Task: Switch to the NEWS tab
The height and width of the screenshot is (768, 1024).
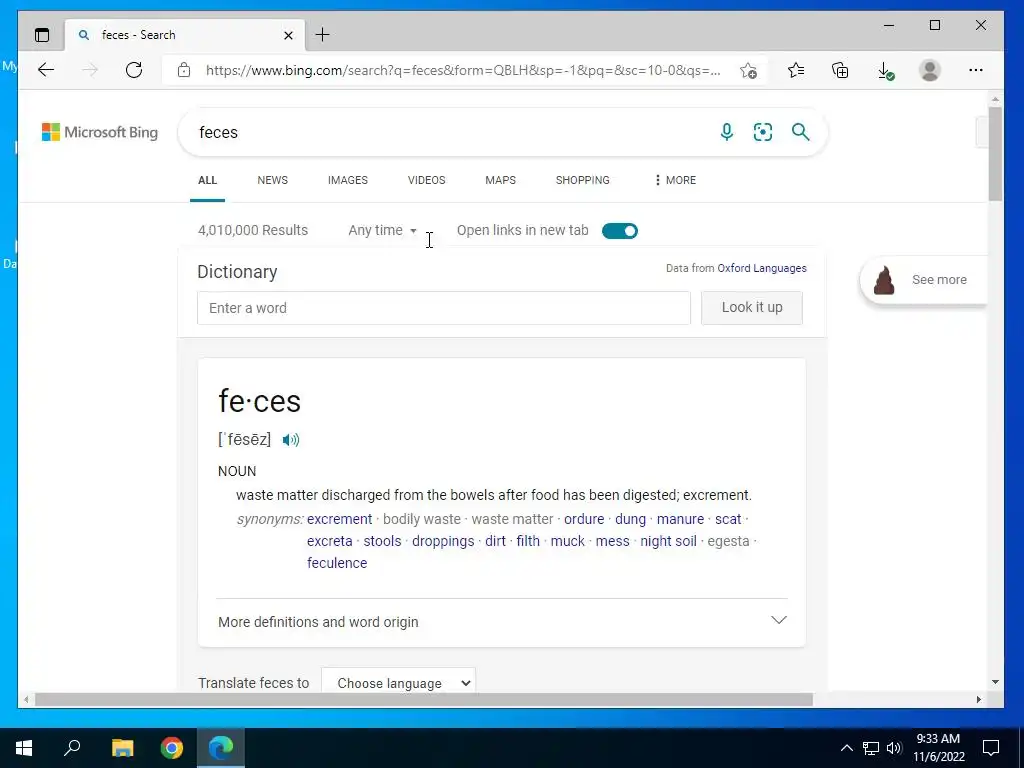Action: pos(272,180)
